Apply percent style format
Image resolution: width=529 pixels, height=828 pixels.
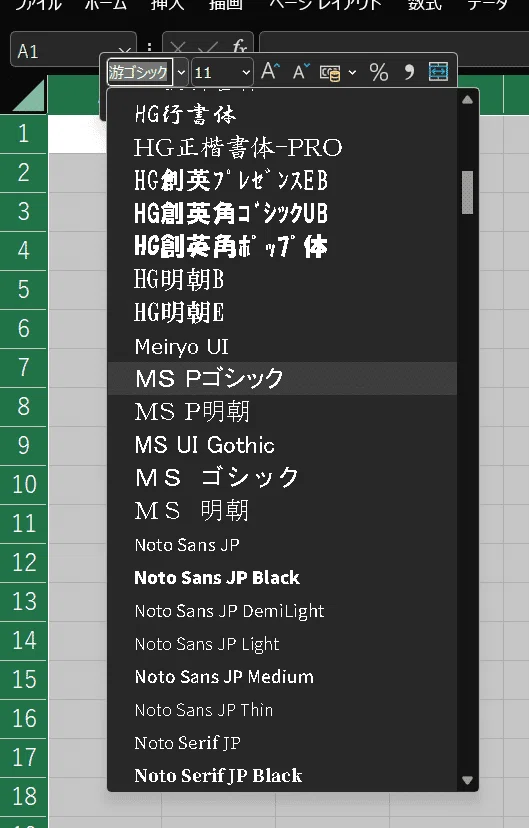[379, 72]
